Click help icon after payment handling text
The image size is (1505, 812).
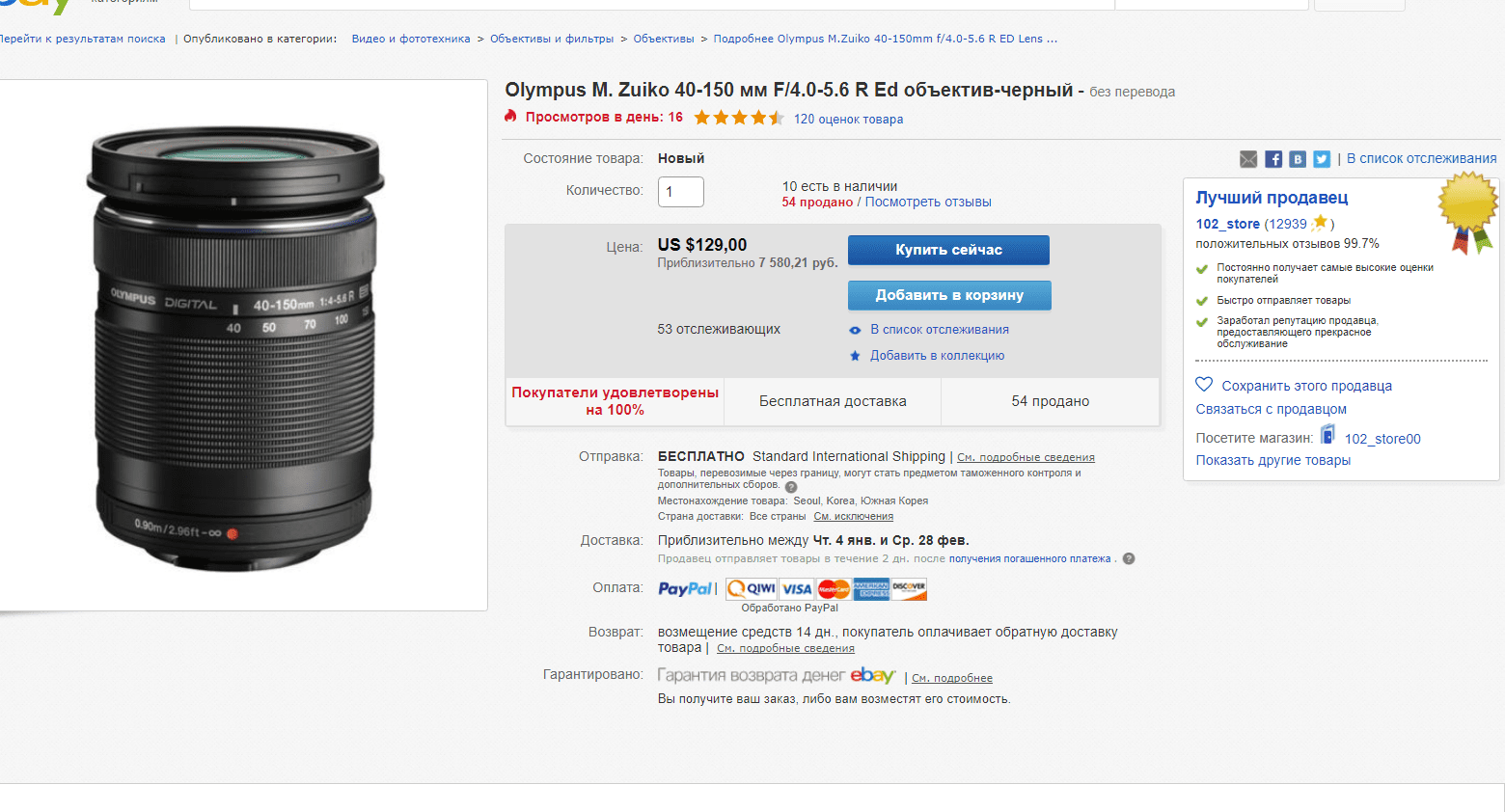coord(1129,559)
